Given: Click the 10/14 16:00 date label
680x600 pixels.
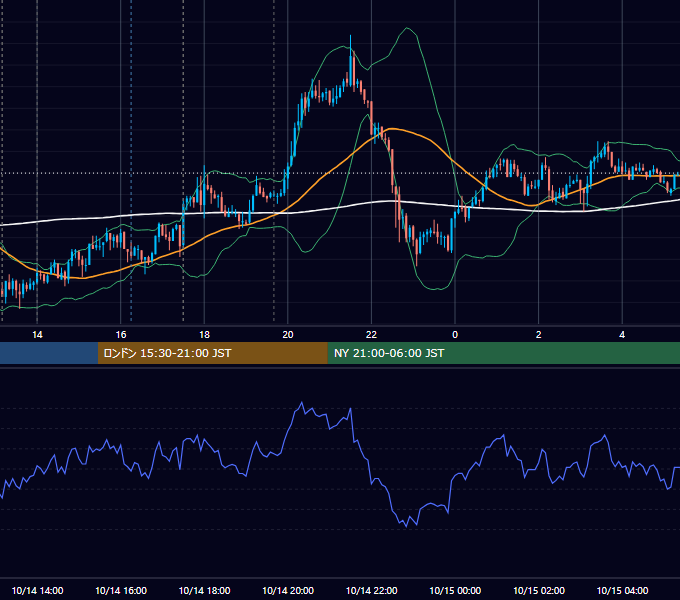Looking at the screenshot, I should pos(121,590).
